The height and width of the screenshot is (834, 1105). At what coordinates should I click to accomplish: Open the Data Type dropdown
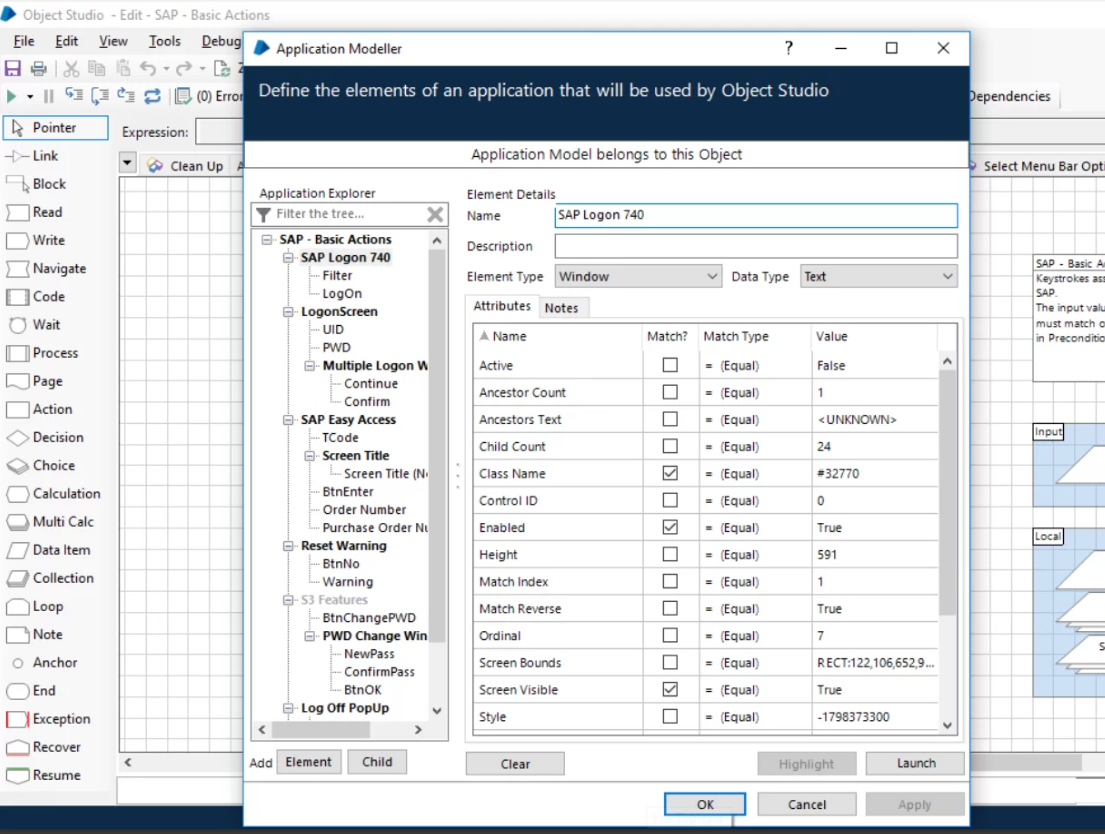tap(879, 276)
